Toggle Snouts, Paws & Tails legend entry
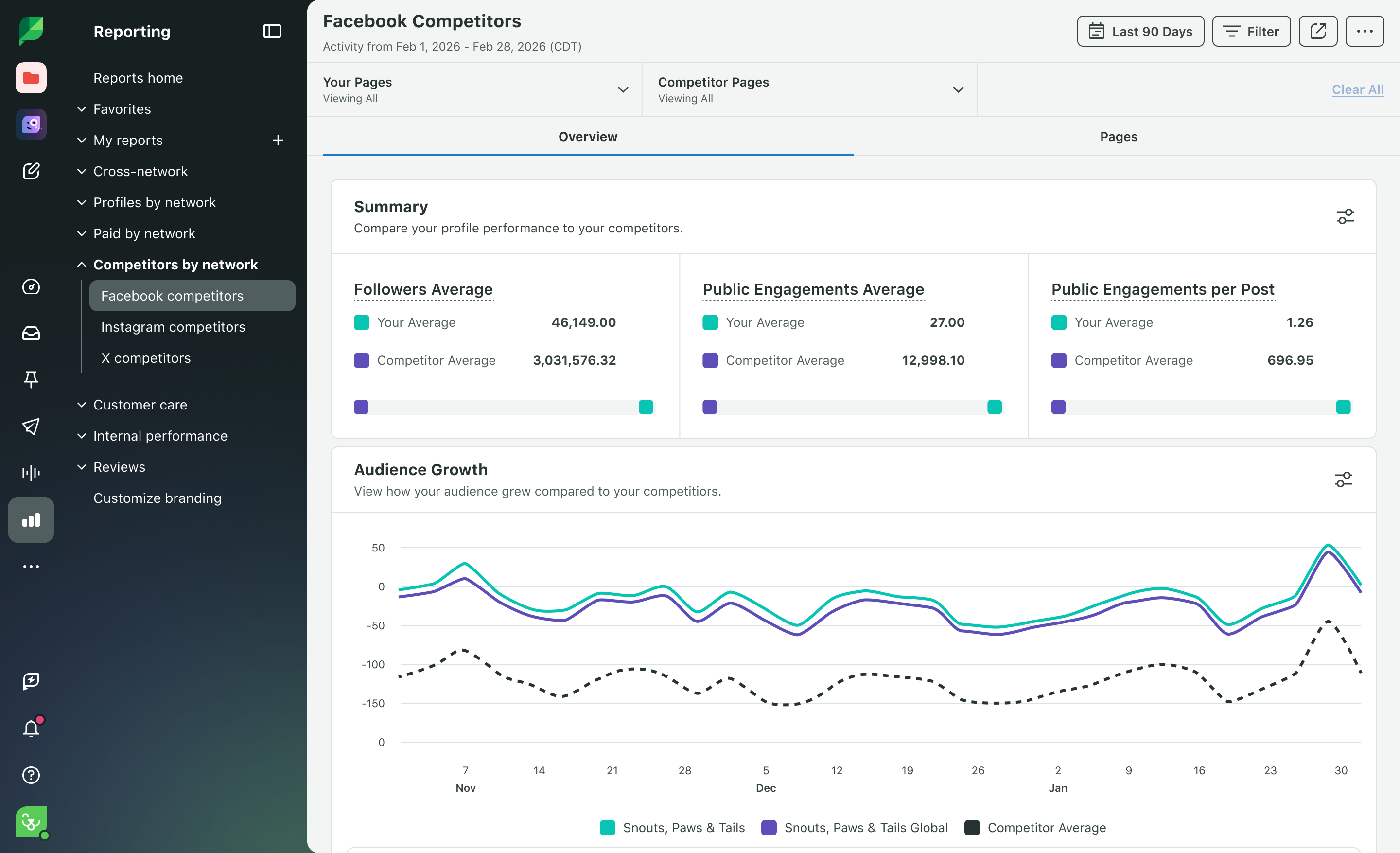The width and height of the screenshot is (1400, 853). coord(672,827)
